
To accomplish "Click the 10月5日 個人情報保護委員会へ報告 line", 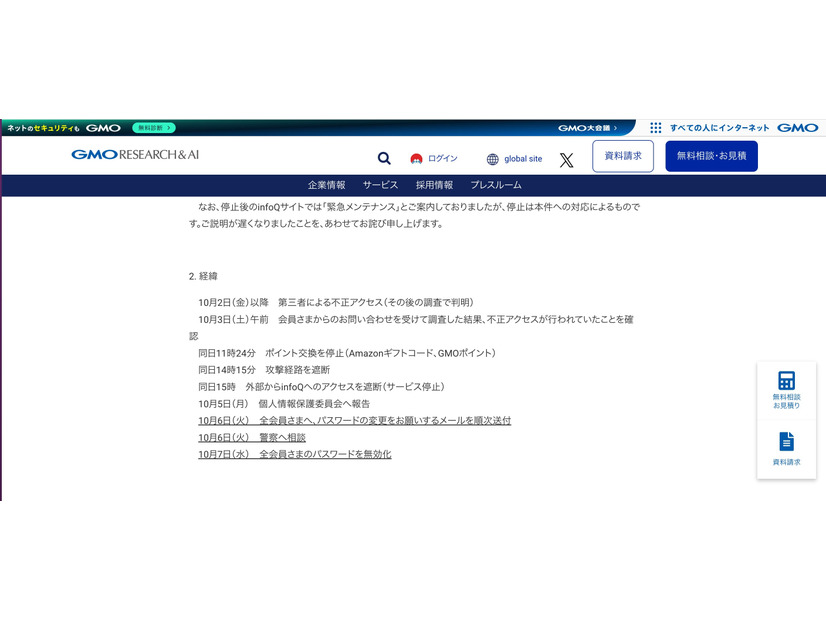I will click(x=284, y=404).
